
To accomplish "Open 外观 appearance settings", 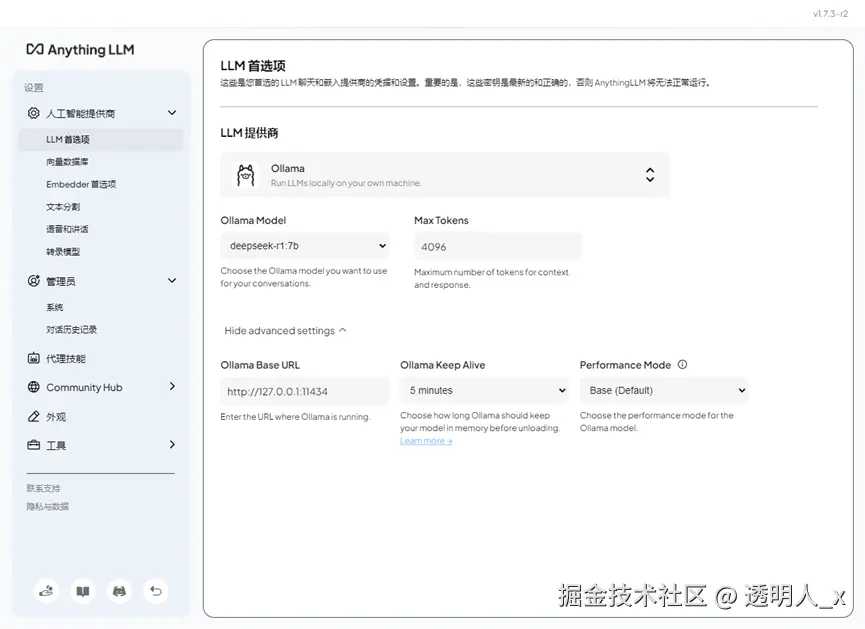I will tap(56, 417).
